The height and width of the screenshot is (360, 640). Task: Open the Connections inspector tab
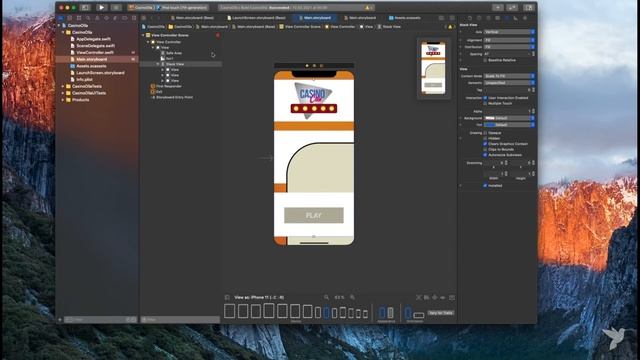coord(525,18)
